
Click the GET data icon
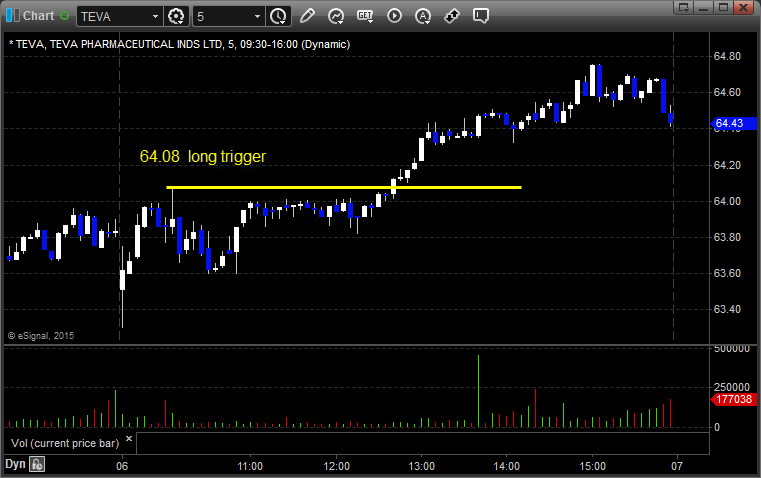click(365, 16)
